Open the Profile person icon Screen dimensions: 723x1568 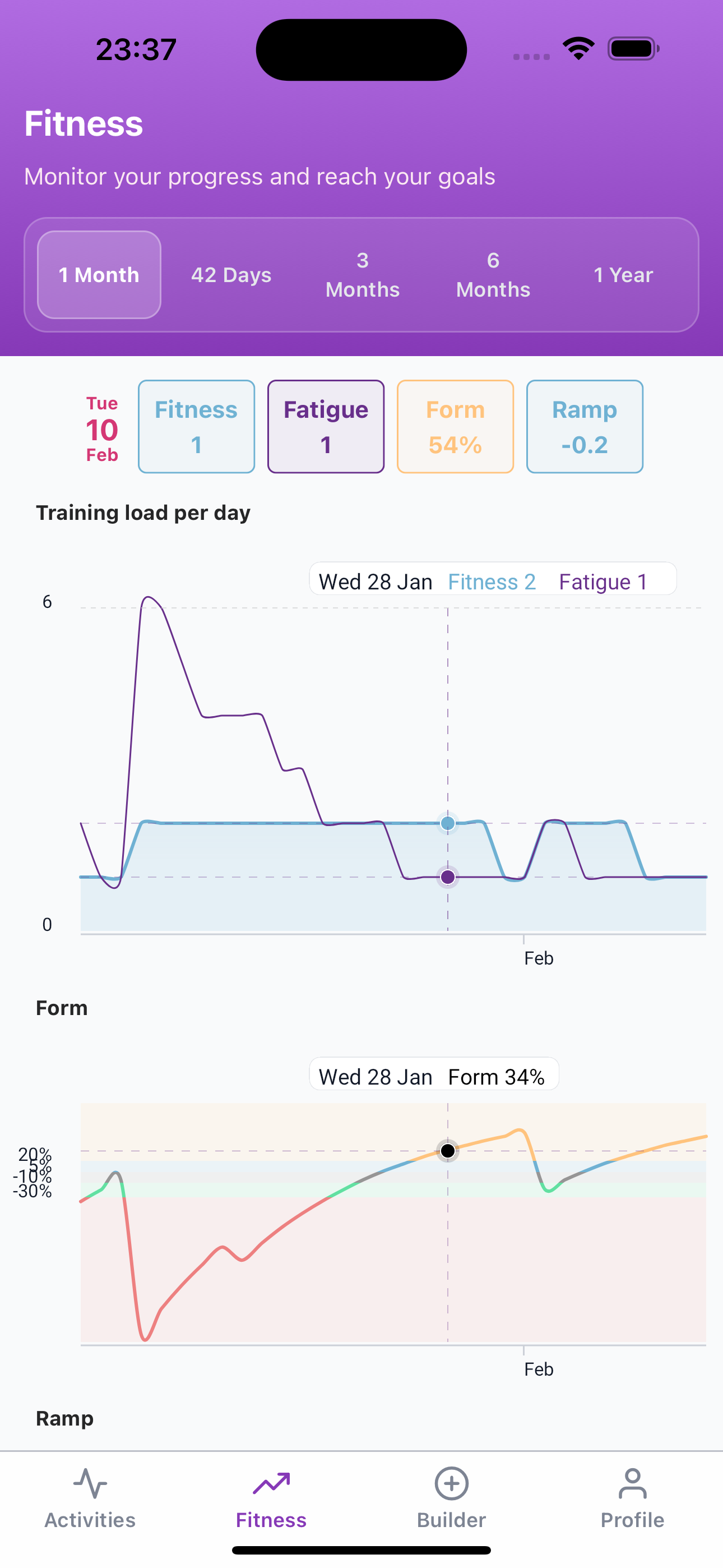pyautogui.click(x=632, y=1483)
